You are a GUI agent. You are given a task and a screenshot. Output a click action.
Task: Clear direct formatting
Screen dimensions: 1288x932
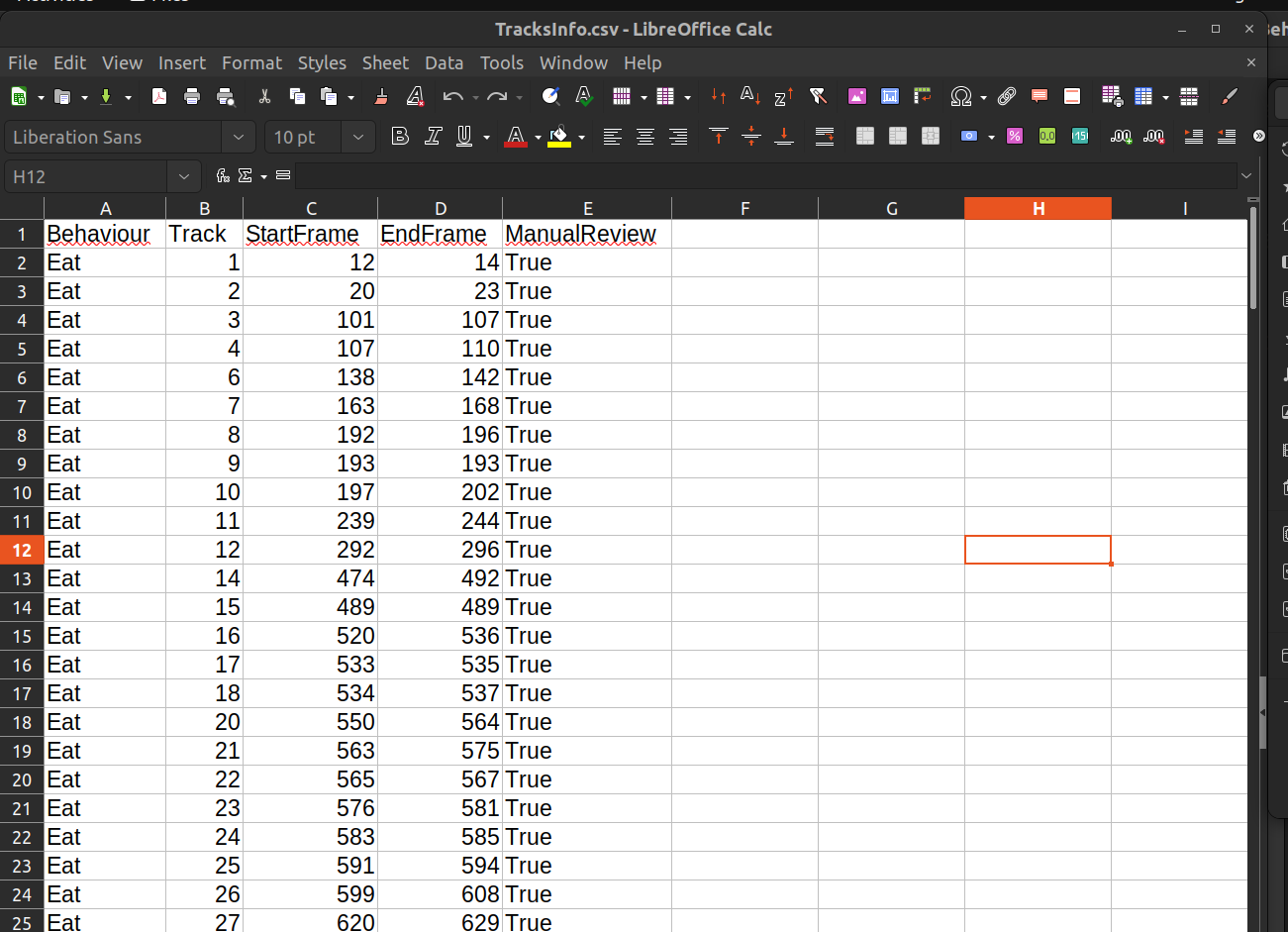[415, 96]
